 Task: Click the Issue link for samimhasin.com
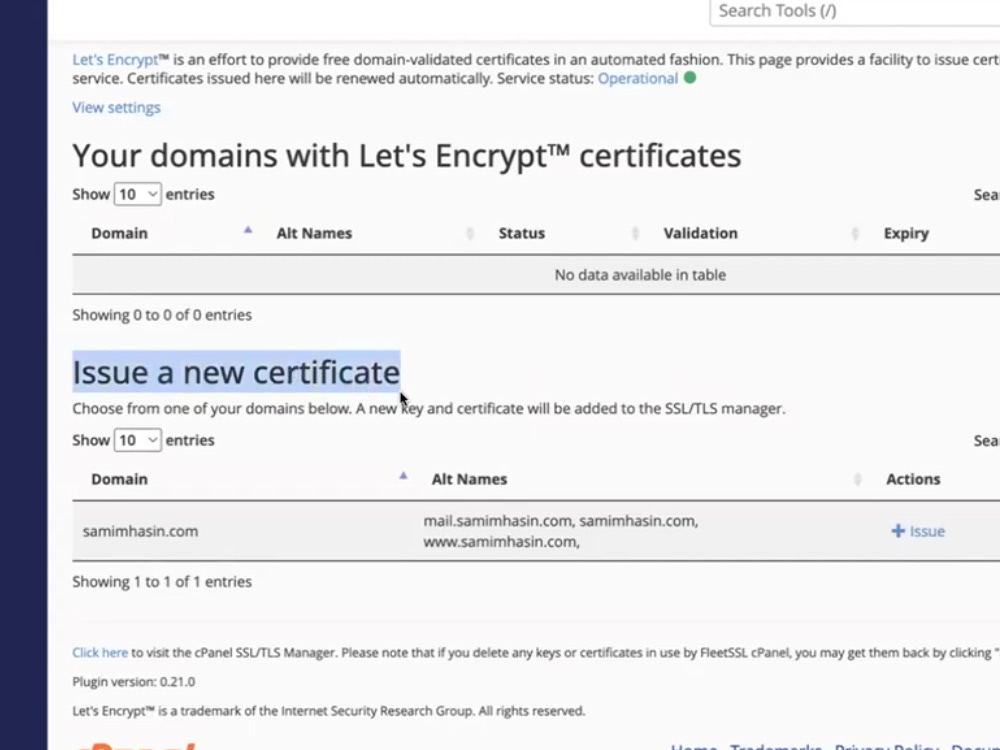(x=918, y=531)
